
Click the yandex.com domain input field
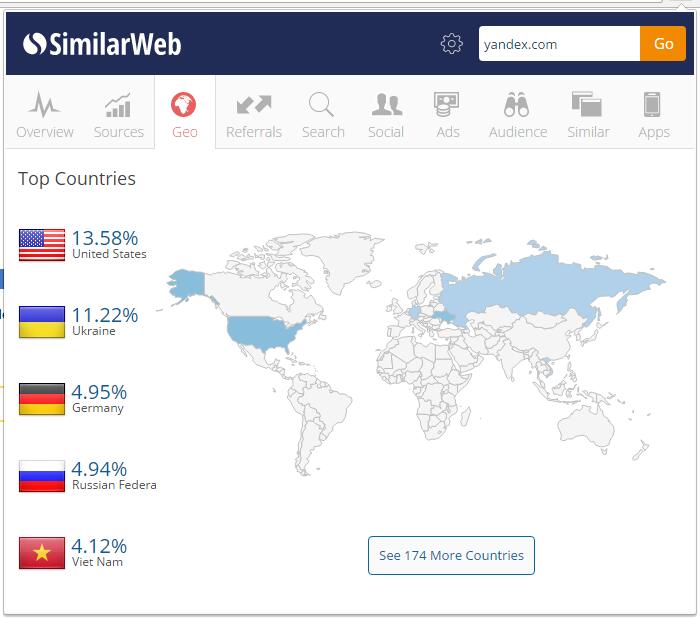tap(558, 44)
